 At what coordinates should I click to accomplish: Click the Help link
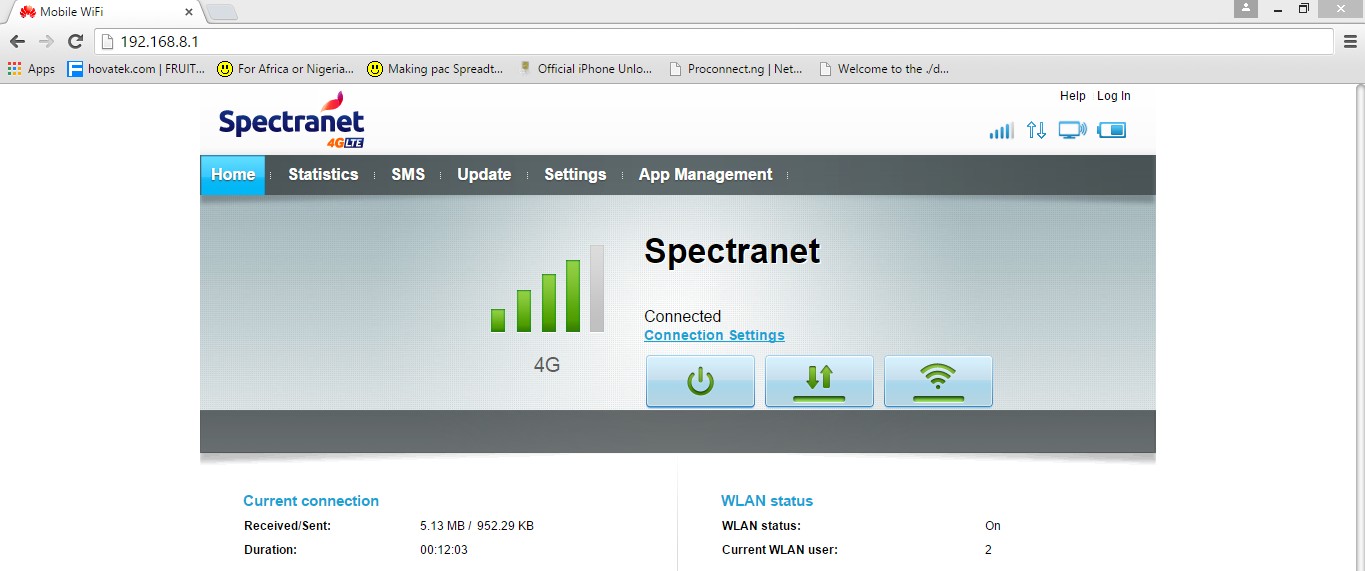(1073, 96)
